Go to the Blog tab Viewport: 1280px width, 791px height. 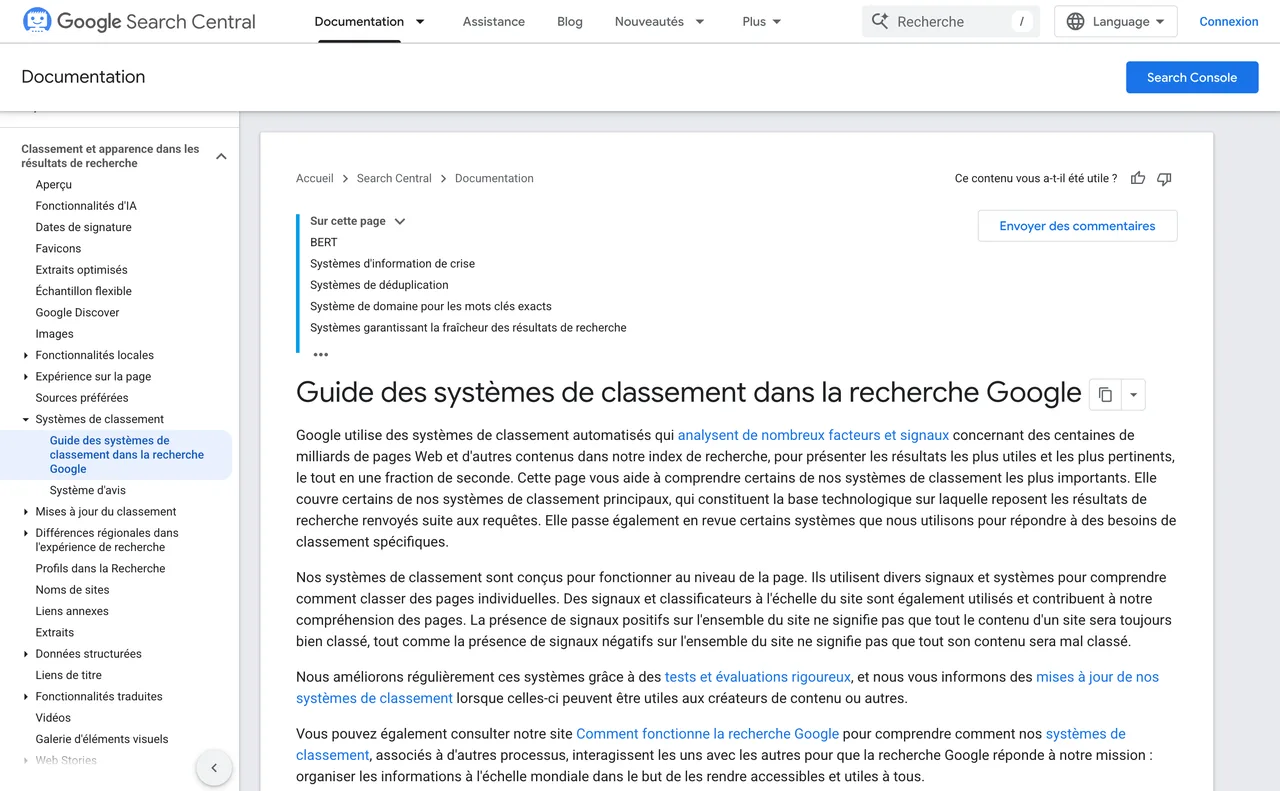tap(570, 21)
